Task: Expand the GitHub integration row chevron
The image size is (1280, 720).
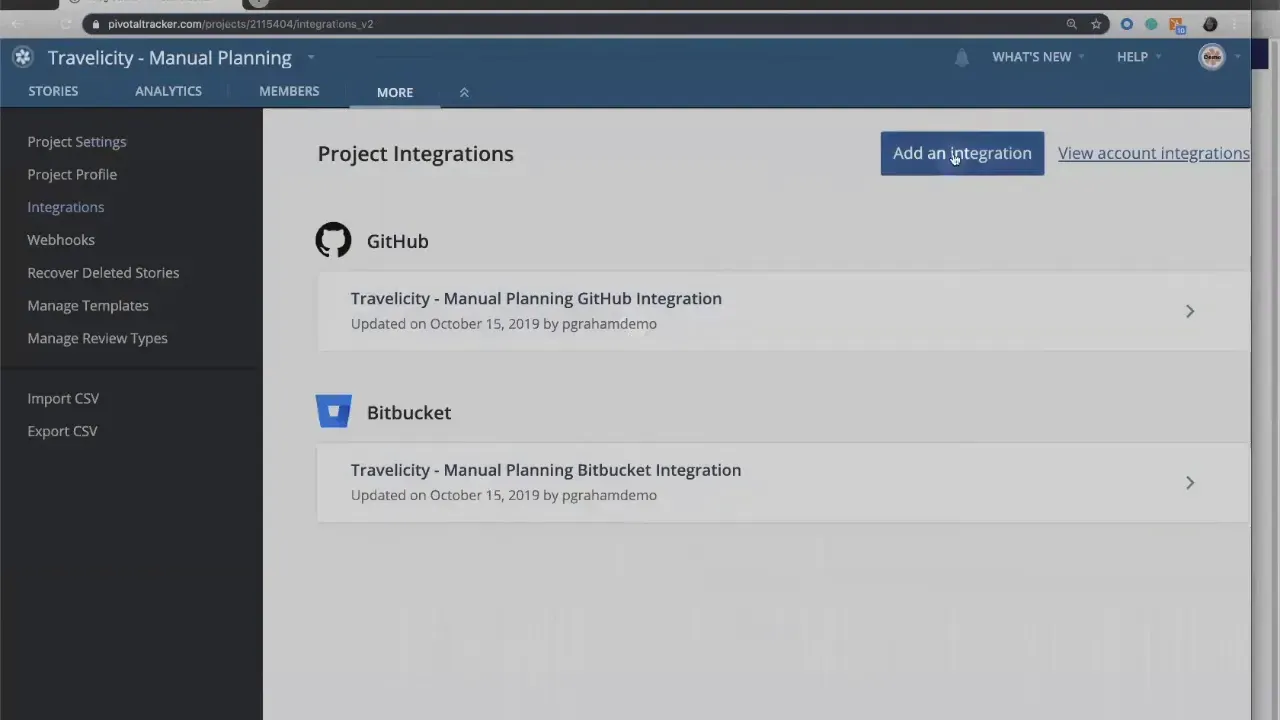Action: pyautogui.click(x=1189, y=311)
